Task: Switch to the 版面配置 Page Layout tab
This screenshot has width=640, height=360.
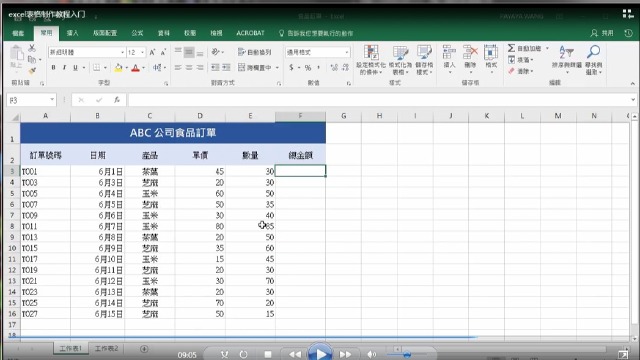Action: (x=105, y=33)
